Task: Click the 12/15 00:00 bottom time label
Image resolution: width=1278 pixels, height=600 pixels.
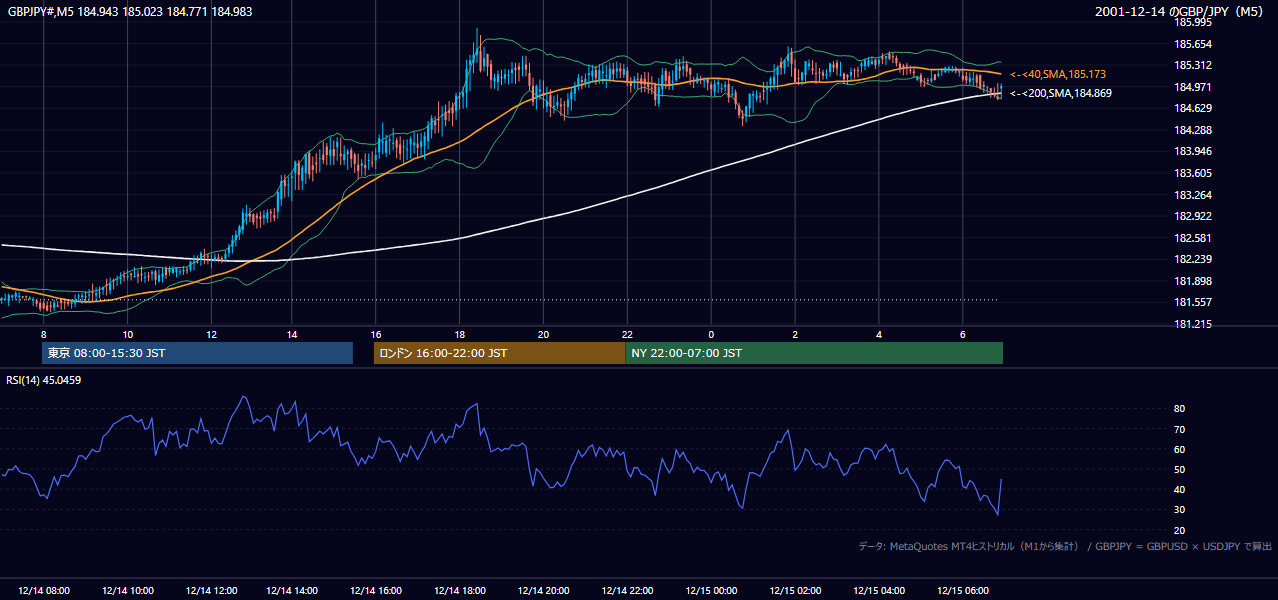Action: click(x=711, y=591)
